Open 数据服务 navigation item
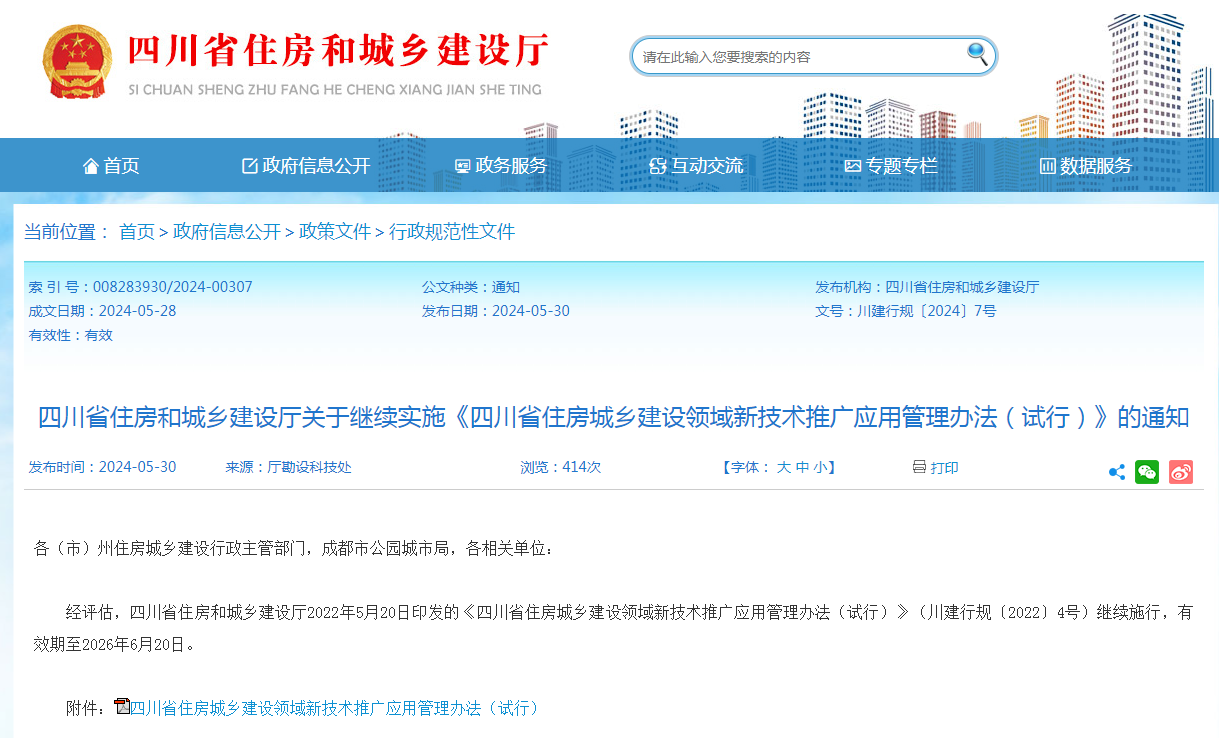This screenshot has height=738, width=1219. 1086,166
